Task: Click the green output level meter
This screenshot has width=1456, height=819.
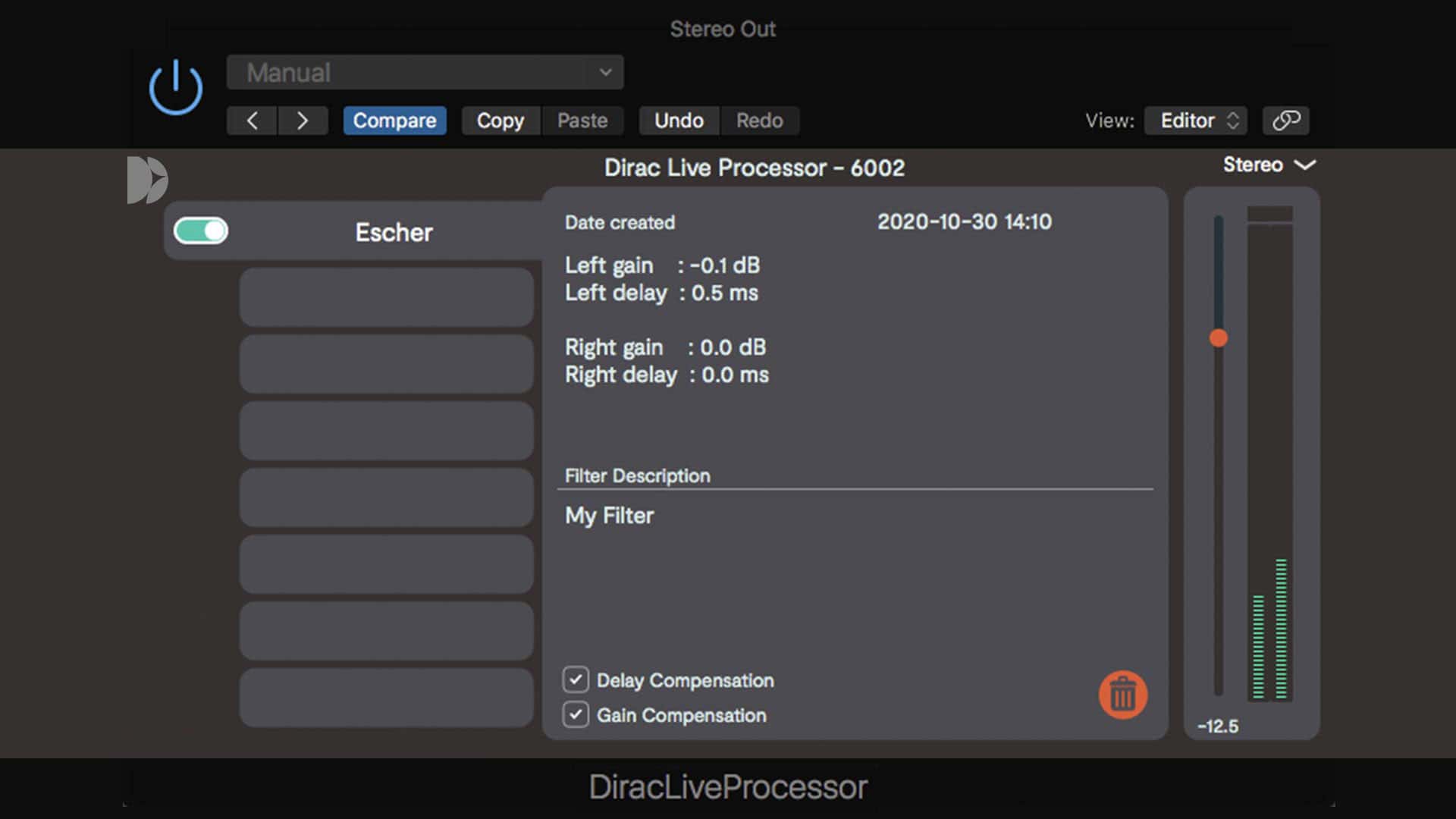Action: point(1269,453)
